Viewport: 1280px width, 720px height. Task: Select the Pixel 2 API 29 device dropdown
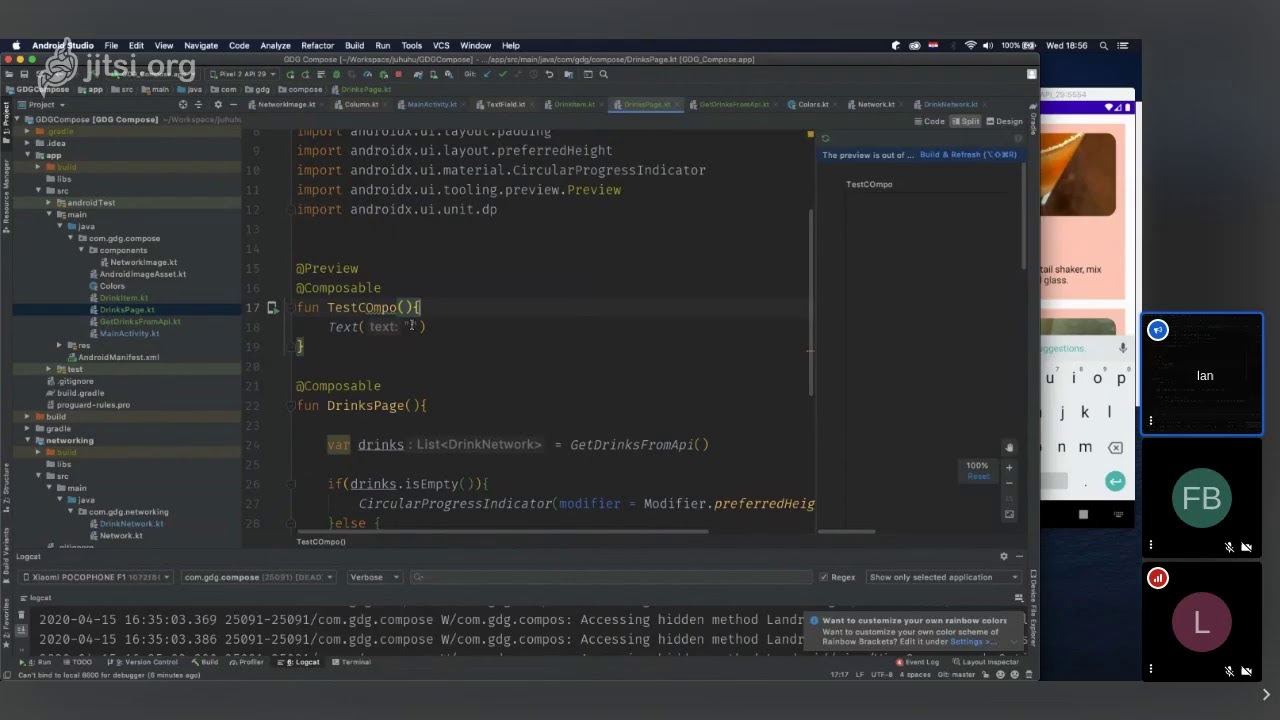[243, 74]
